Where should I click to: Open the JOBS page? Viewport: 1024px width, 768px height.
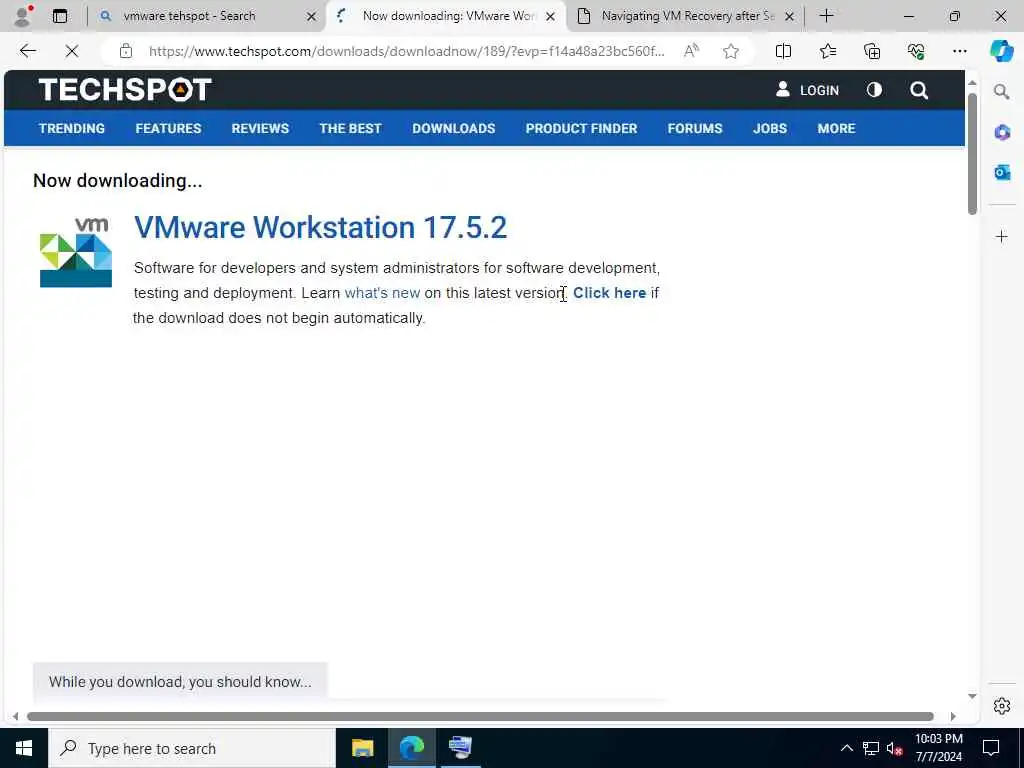coord(770,128)
